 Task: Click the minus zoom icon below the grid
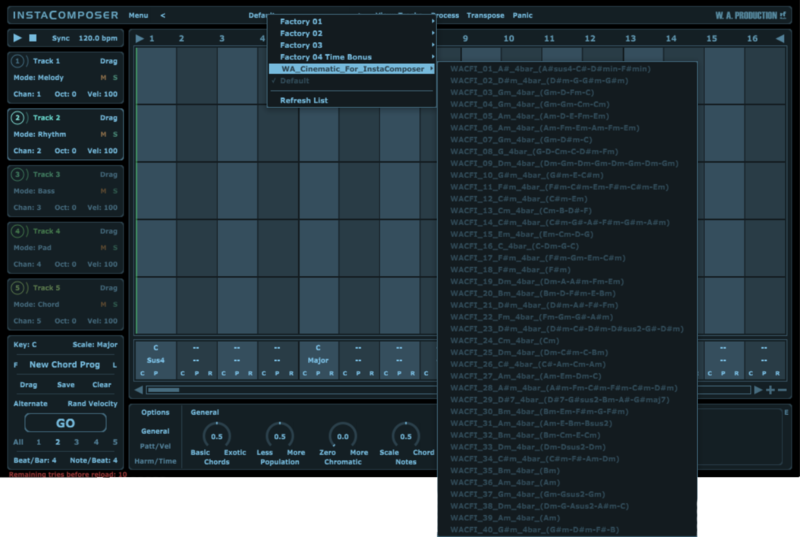tap(782, 389)
